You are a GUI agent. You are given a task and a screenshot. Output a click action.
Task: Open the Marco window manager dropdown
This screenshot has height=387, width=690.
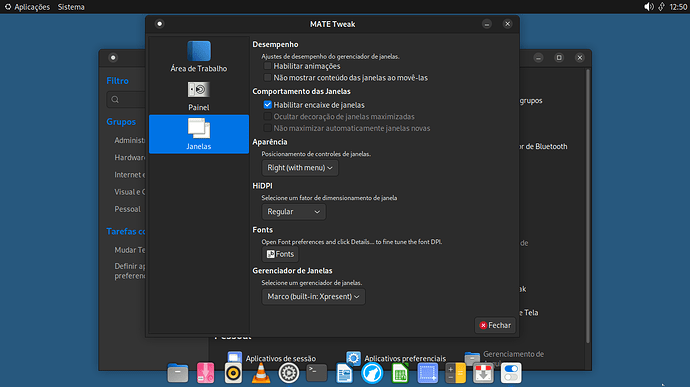click(x=313, y=297)
